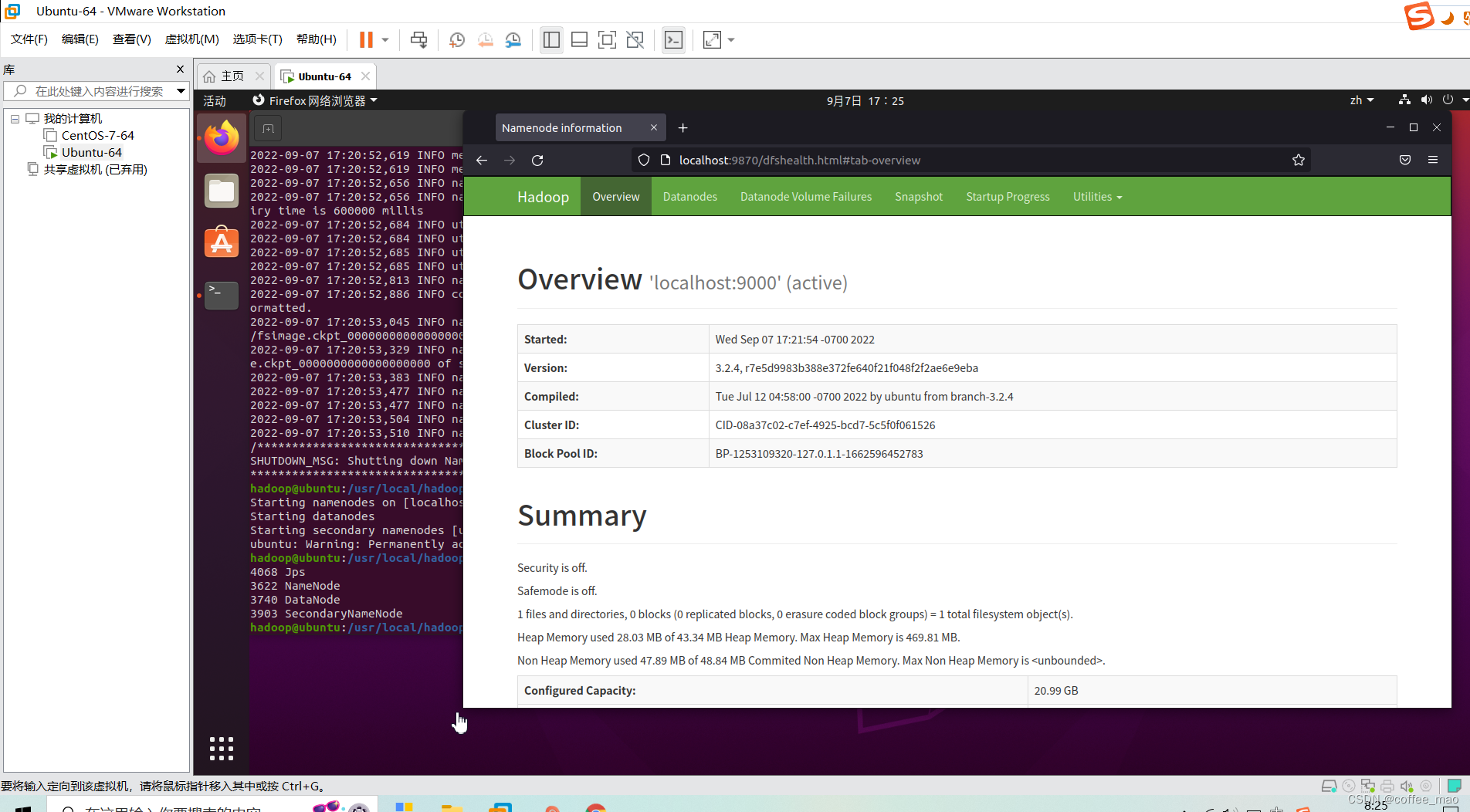Image resolution: width=1470 pixels, height=812 pixels.
Task: Switch to the Terminal in the dock
Action: (x=222, y=295)
